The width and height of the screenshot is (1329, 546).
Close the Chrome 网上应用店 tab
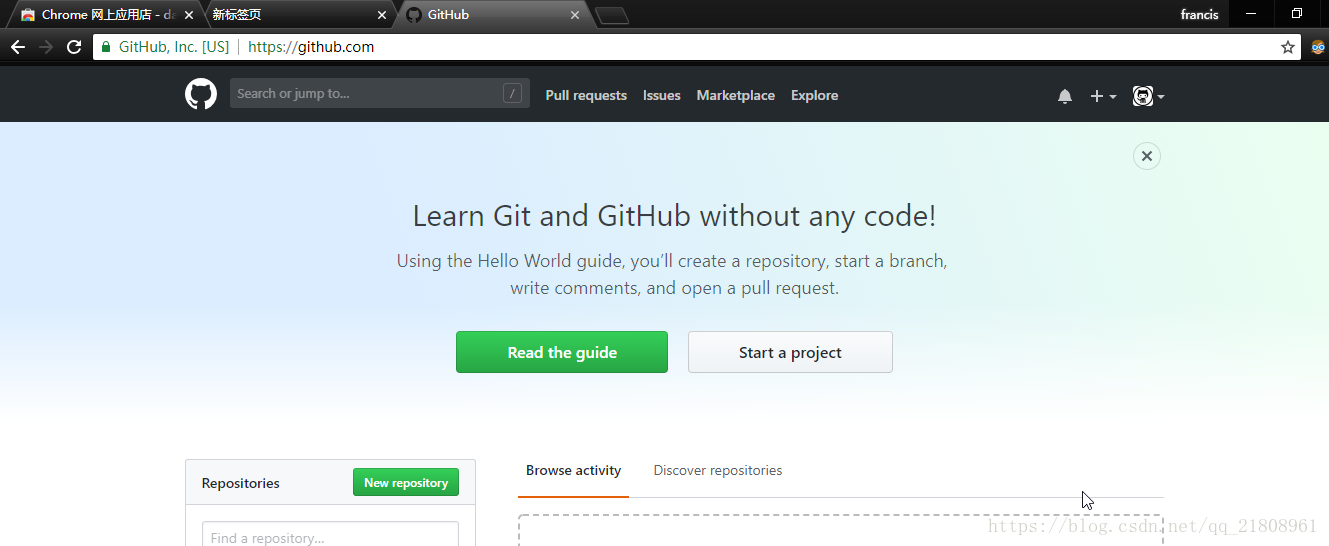click(188, 15)
